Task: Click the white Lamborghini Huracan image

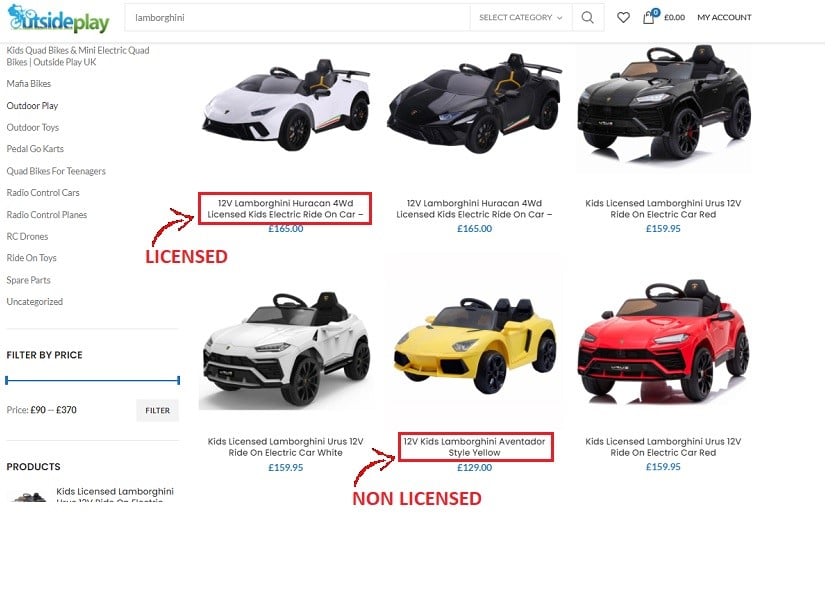Action: pos(286,106)
